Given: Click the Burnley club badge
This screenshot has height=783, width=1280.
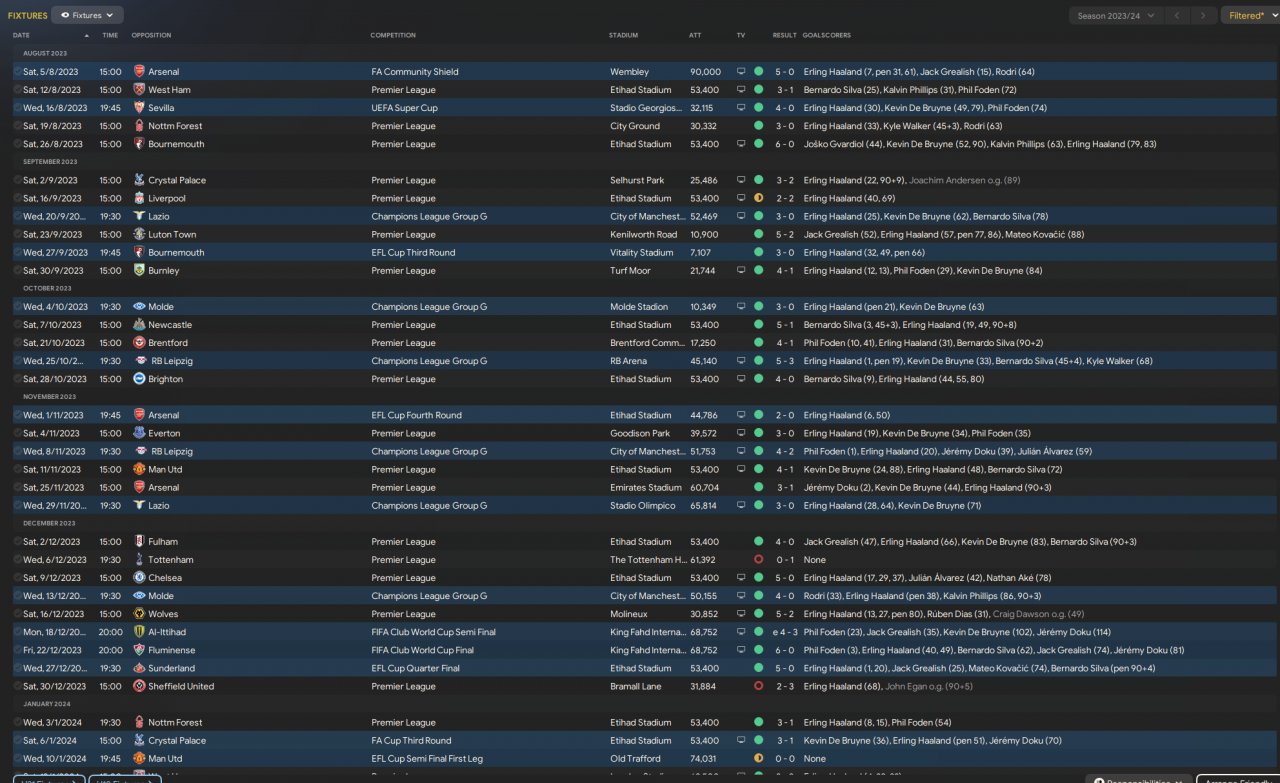Looking at the screenshot, I should point(139,270).
